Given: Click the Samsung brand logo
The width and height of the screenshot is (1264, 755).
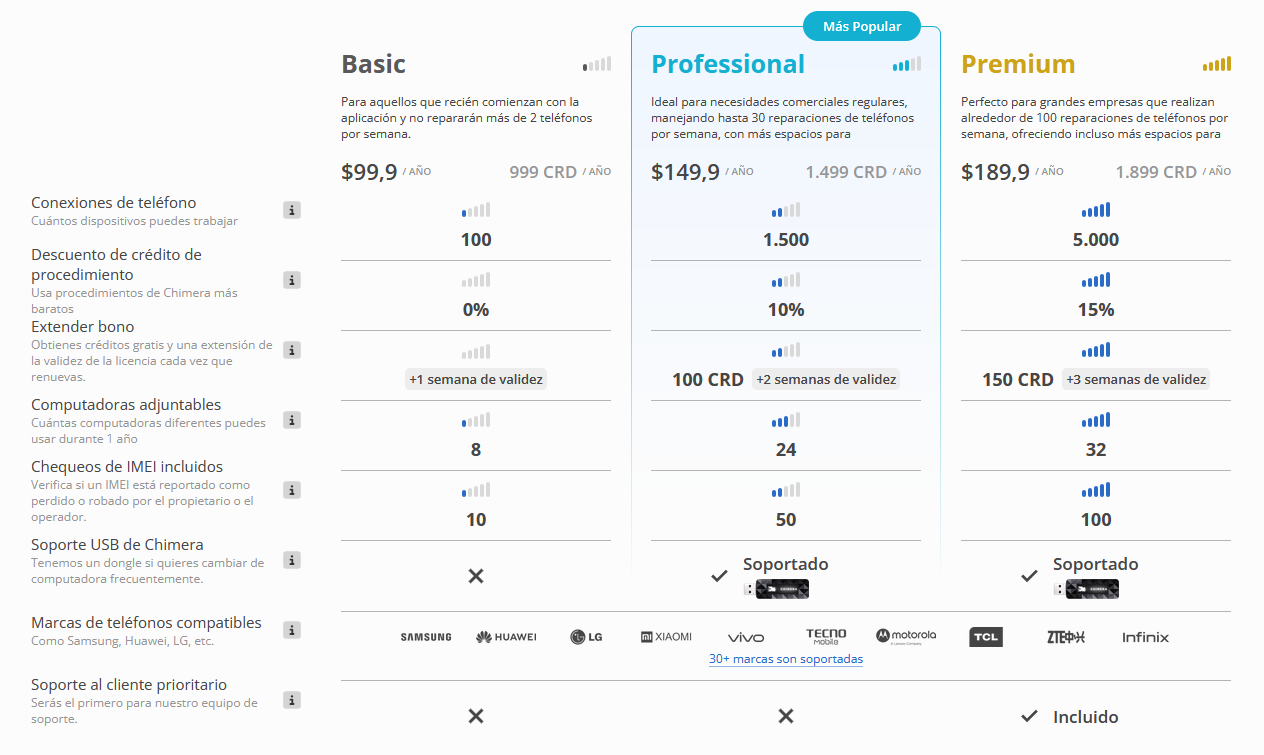Looking at the screenshot, I should pyautogui.click(x=426, y=637).
